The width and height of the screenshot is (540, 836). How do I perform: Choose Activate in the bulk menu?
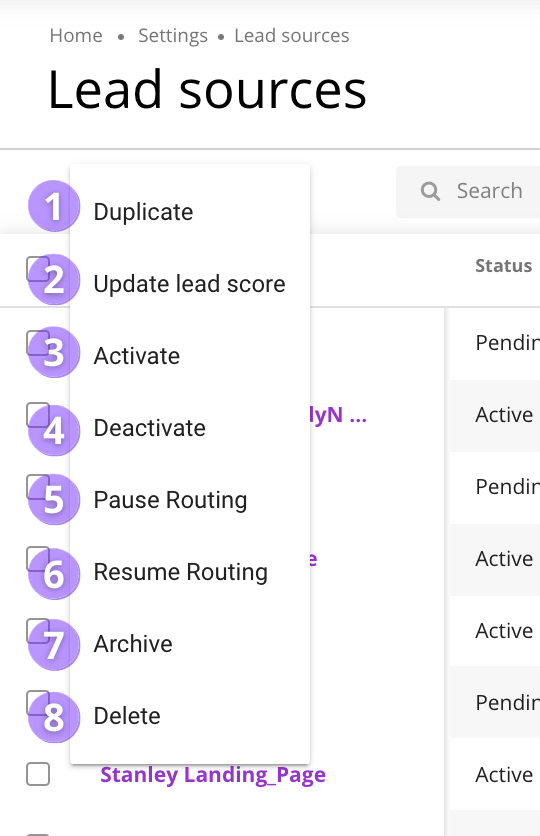point(190,356)
